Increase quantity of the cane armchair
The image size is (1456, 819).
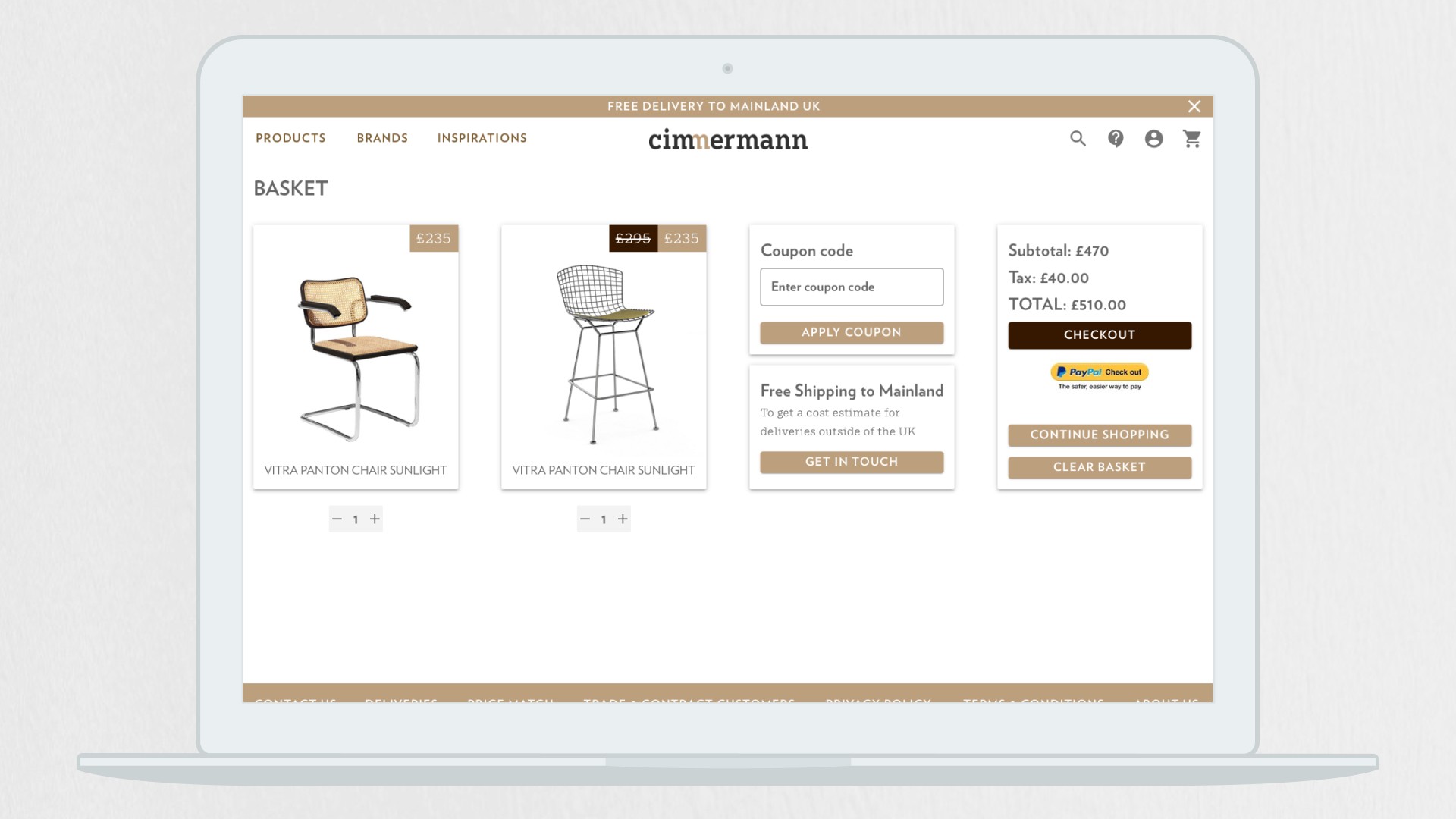[x=375, y=519]
